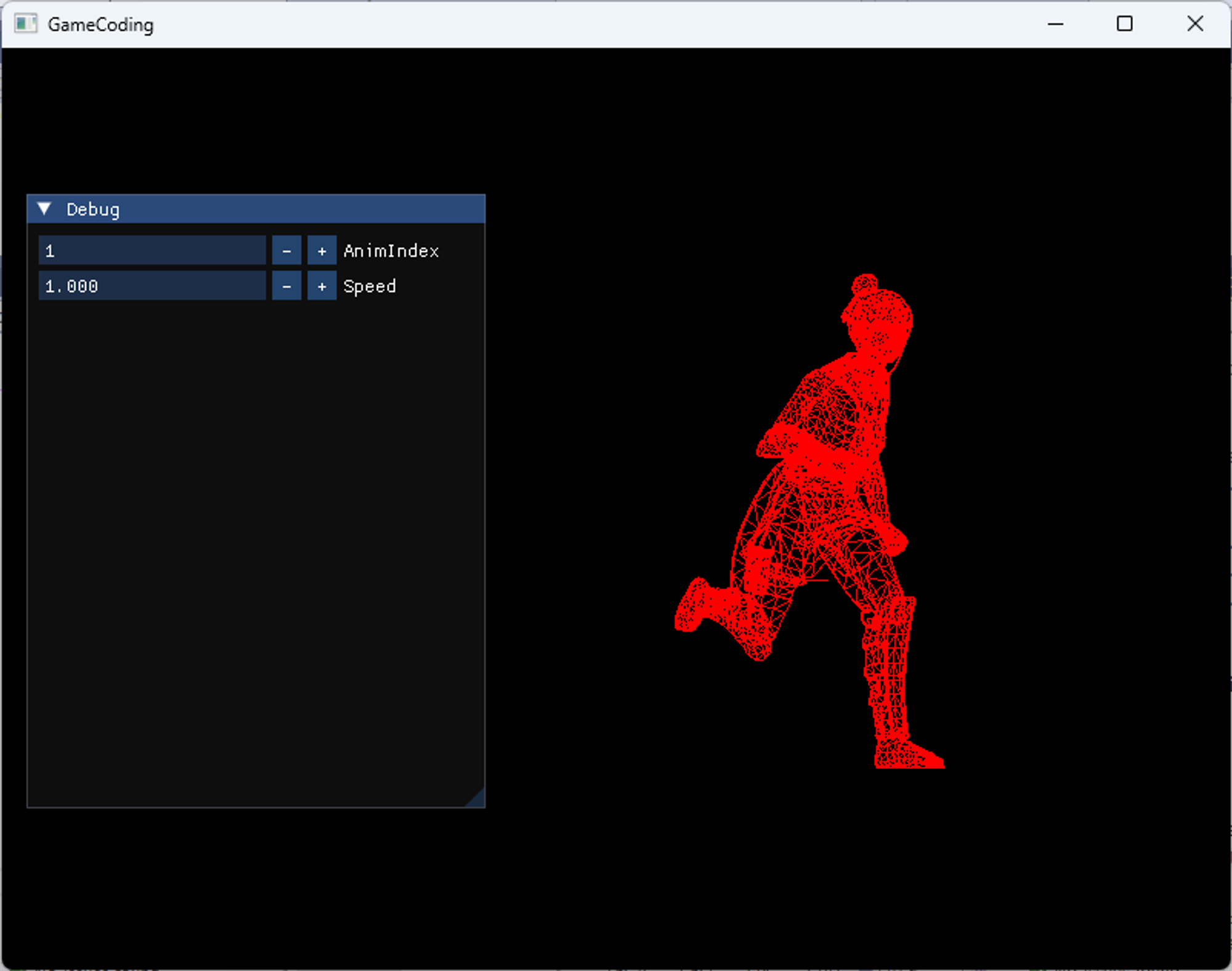Click the Debug window resize grip
The height and width of the screenshot is (971, 1232).
pos(477,799)
